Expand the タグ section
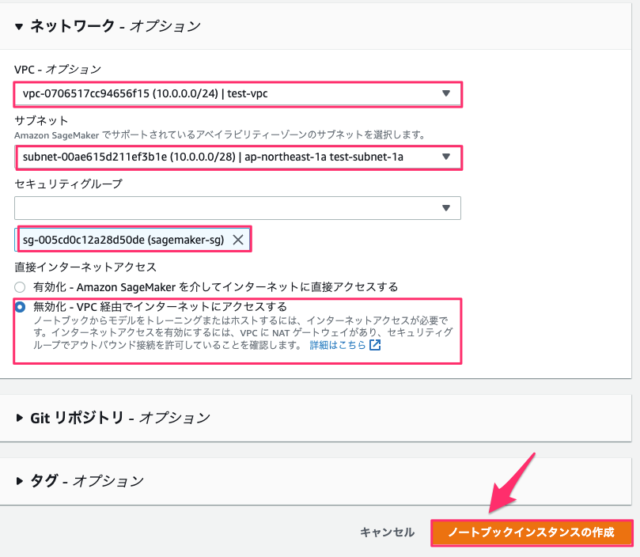Viewport: 640px width, 557px height. coord(19,481)
